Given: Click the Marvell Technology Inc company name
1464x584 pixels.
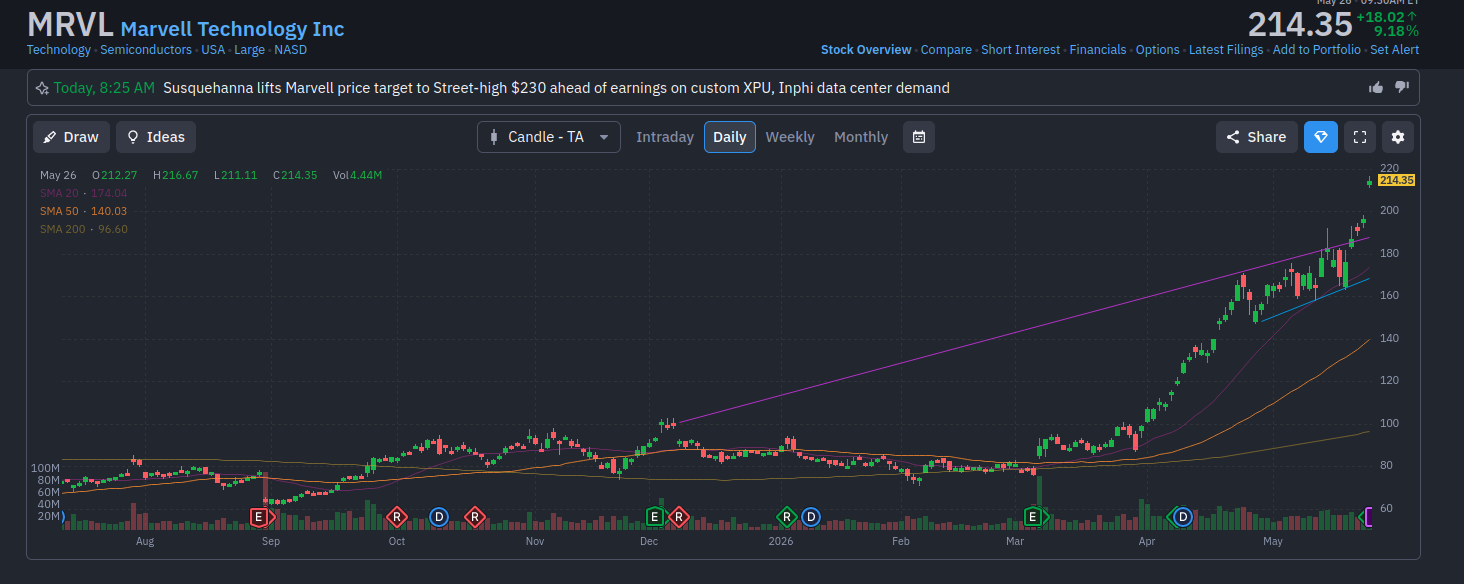Looking at the screenshot, I should tap(232, 29).
